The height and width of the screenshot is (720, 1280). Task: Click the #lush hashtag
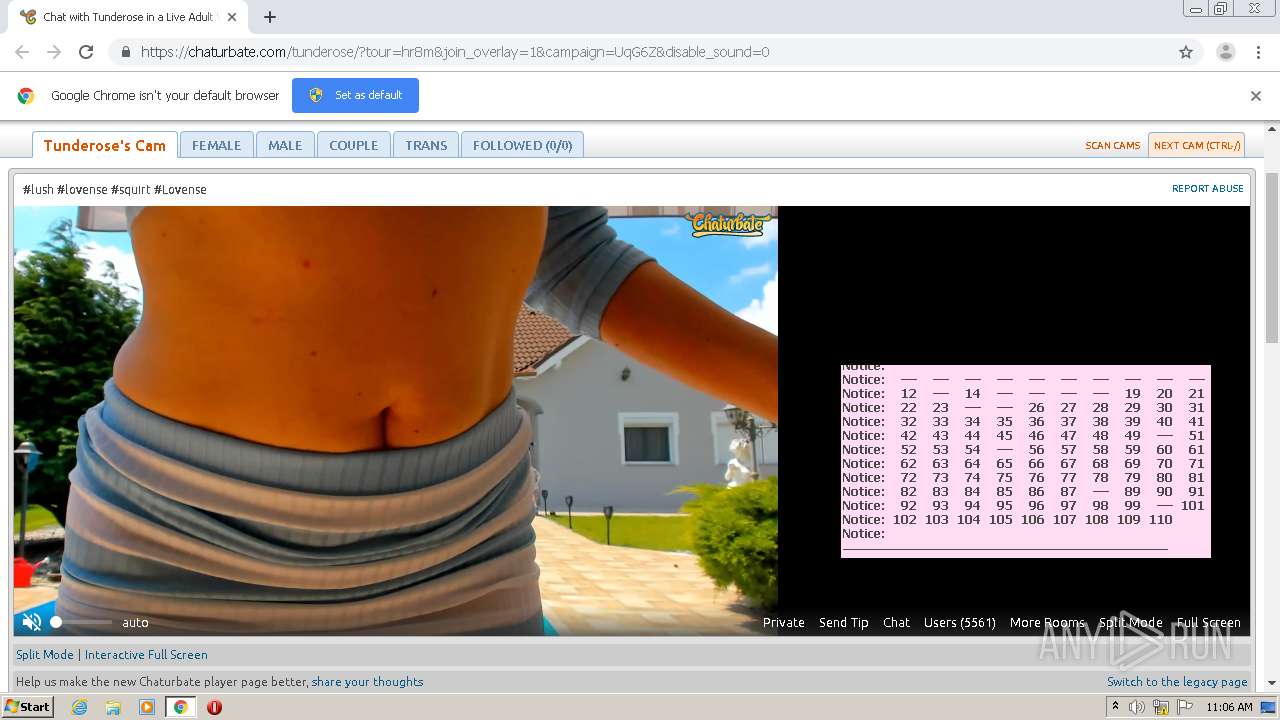point(38,189)
